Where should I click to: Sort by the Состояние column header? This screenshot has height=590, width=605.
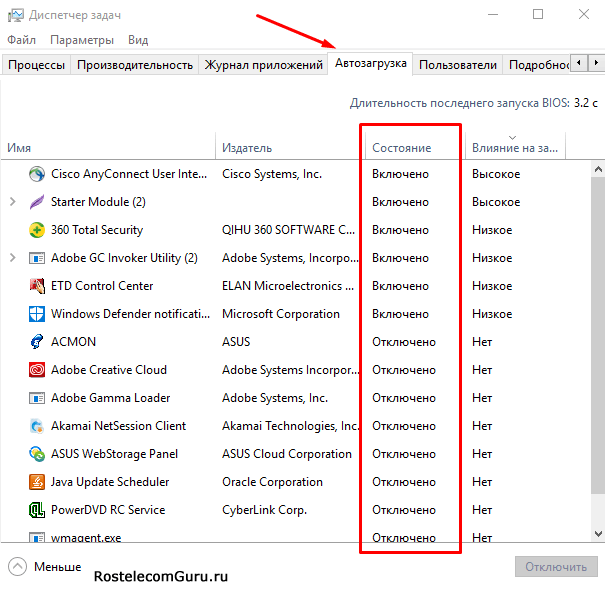[x=402, y=148]
